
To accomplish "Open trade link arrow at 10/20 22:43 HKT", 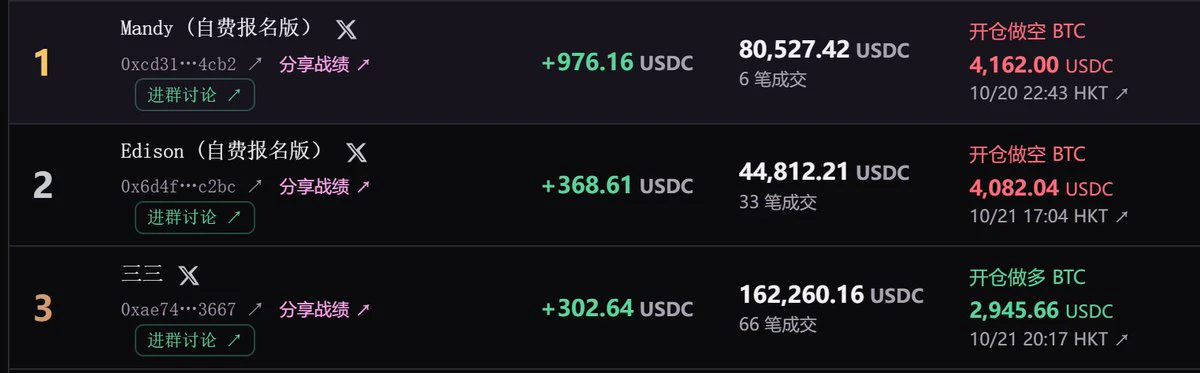I will (x=1122, y=93).
